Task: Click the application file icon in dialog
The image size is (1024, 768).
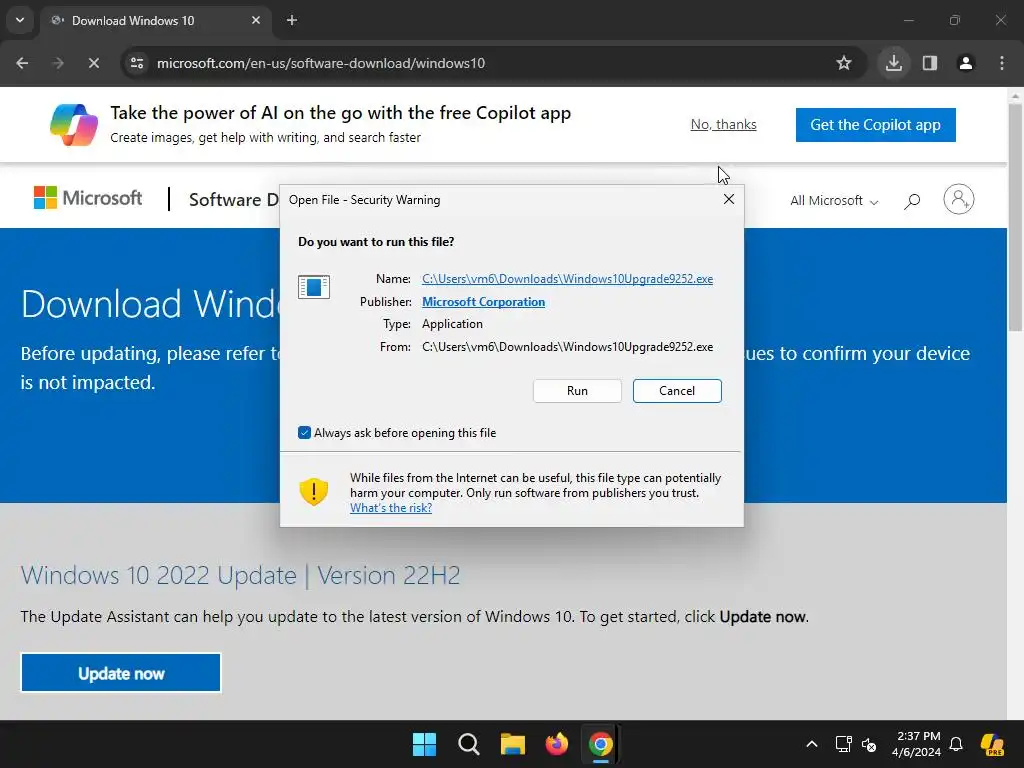Action: (313, 287)
